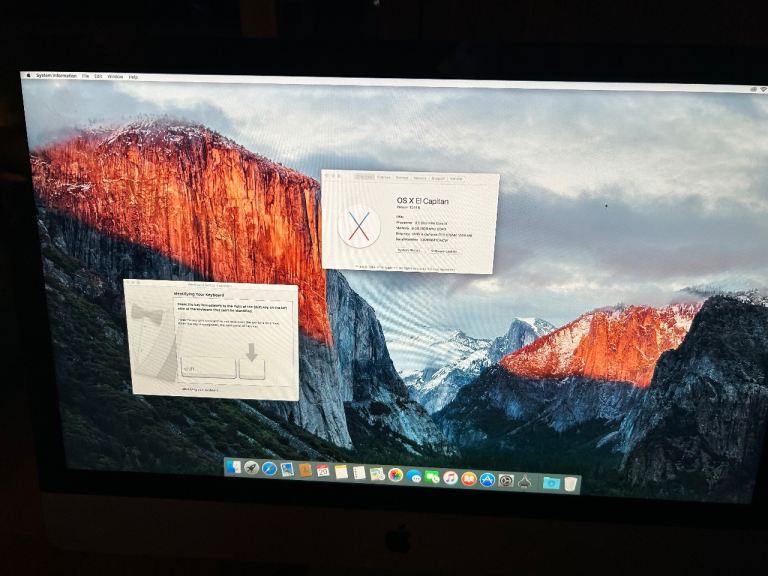768x576 pixels.
Task: Click the System Report button
Action: pyautogui.click(x=408, y=250)
